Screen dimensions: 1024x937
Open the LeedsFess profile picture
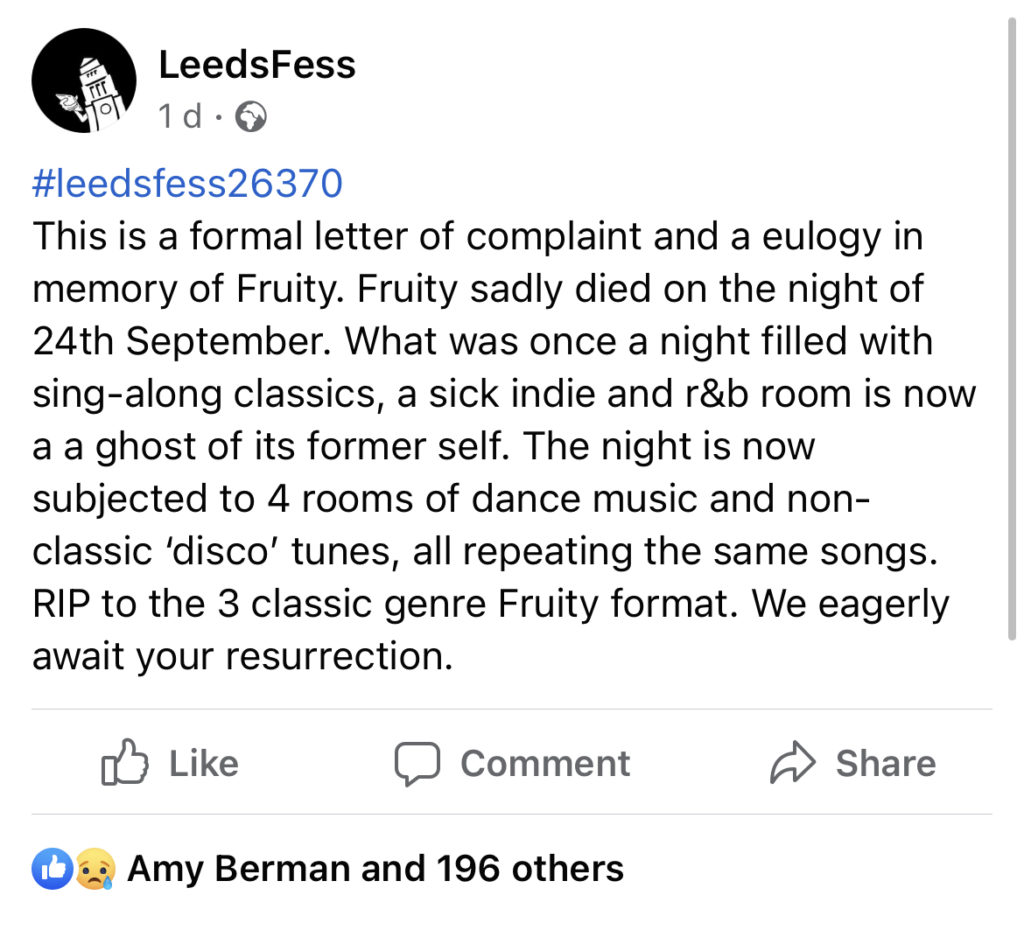tap(84, 80)
